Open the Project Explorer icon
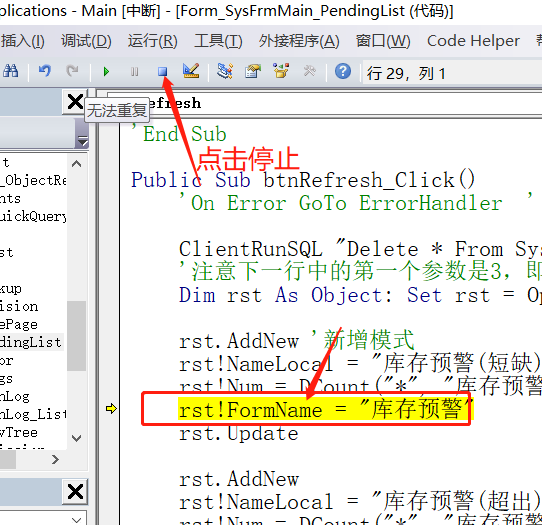Image resolution: width=542 pixels, height=525 pixels. click(225, 71)
